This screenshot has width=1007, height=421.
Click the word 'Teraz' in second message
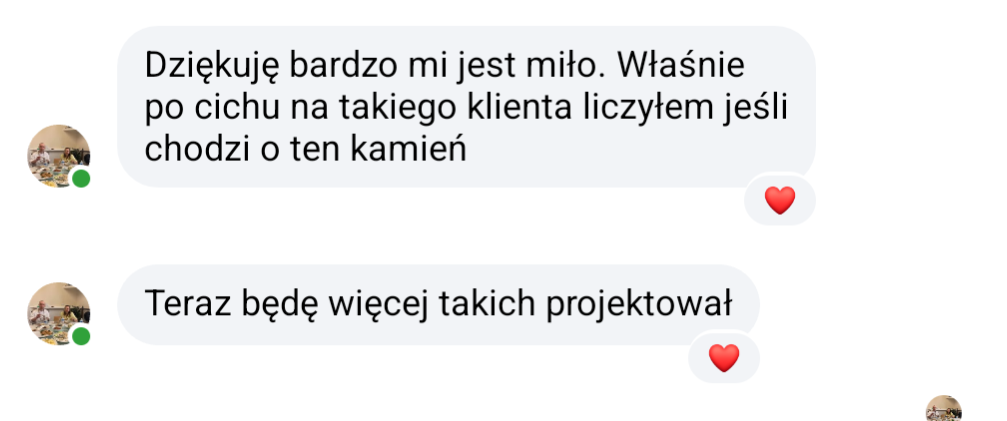[188, 304]
